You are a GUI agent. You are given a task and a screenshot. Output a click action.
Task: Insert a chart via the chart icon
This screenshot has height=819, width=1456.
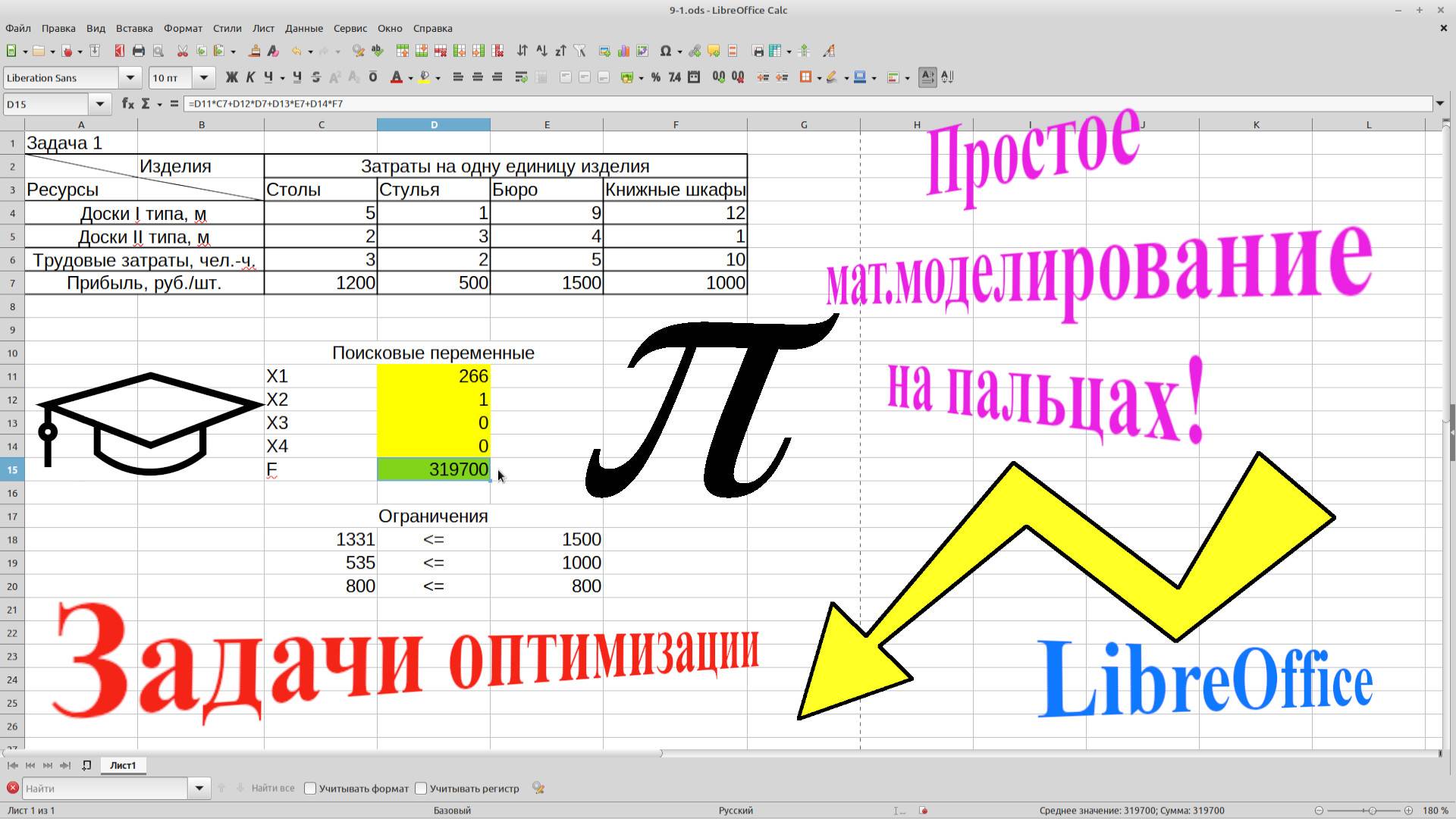[x=623, y=51]
